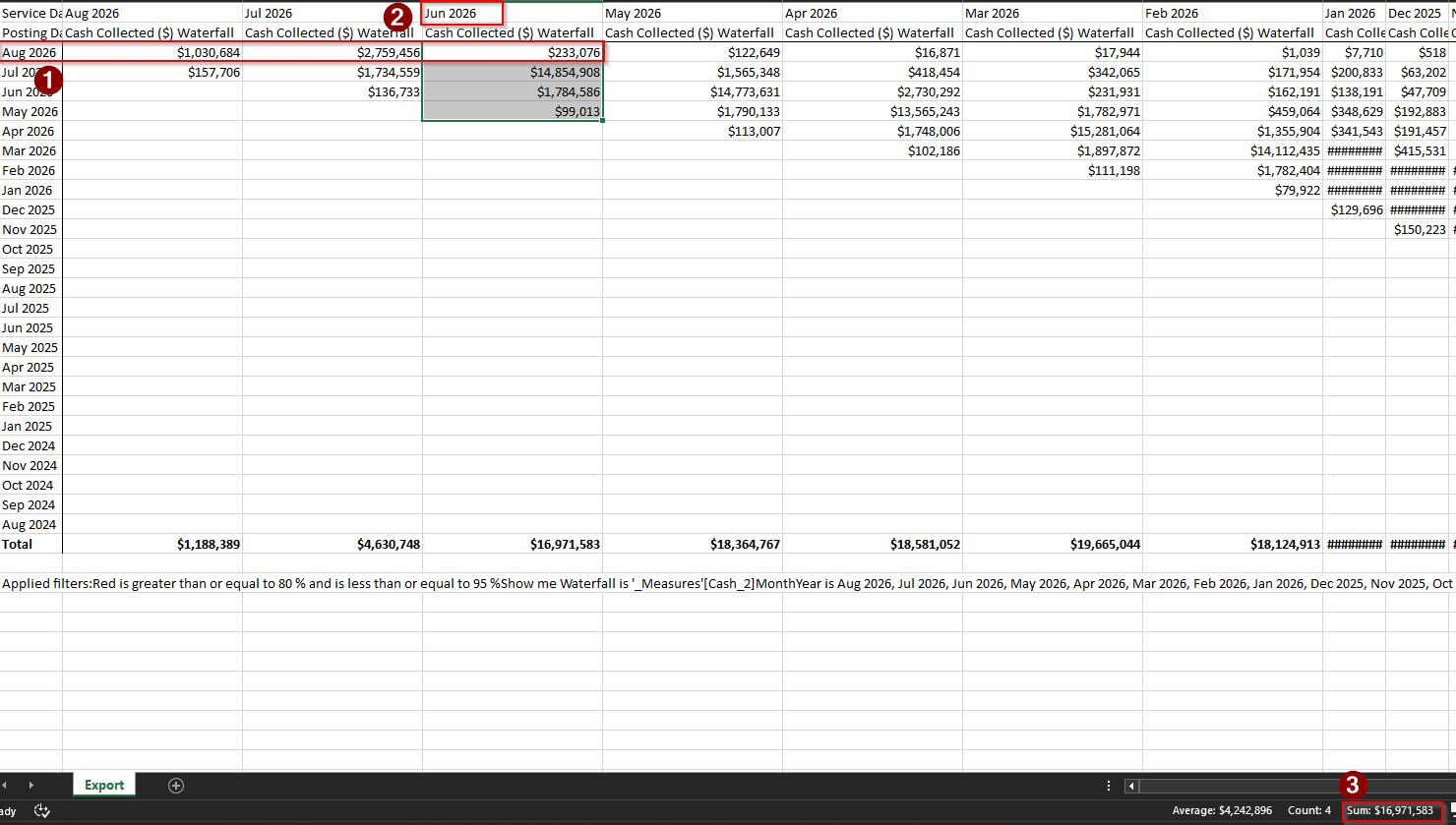Select the Mar 2026 column header cell
Viewport: 1456px width, 825px height.
click(x=1053, y=13)
